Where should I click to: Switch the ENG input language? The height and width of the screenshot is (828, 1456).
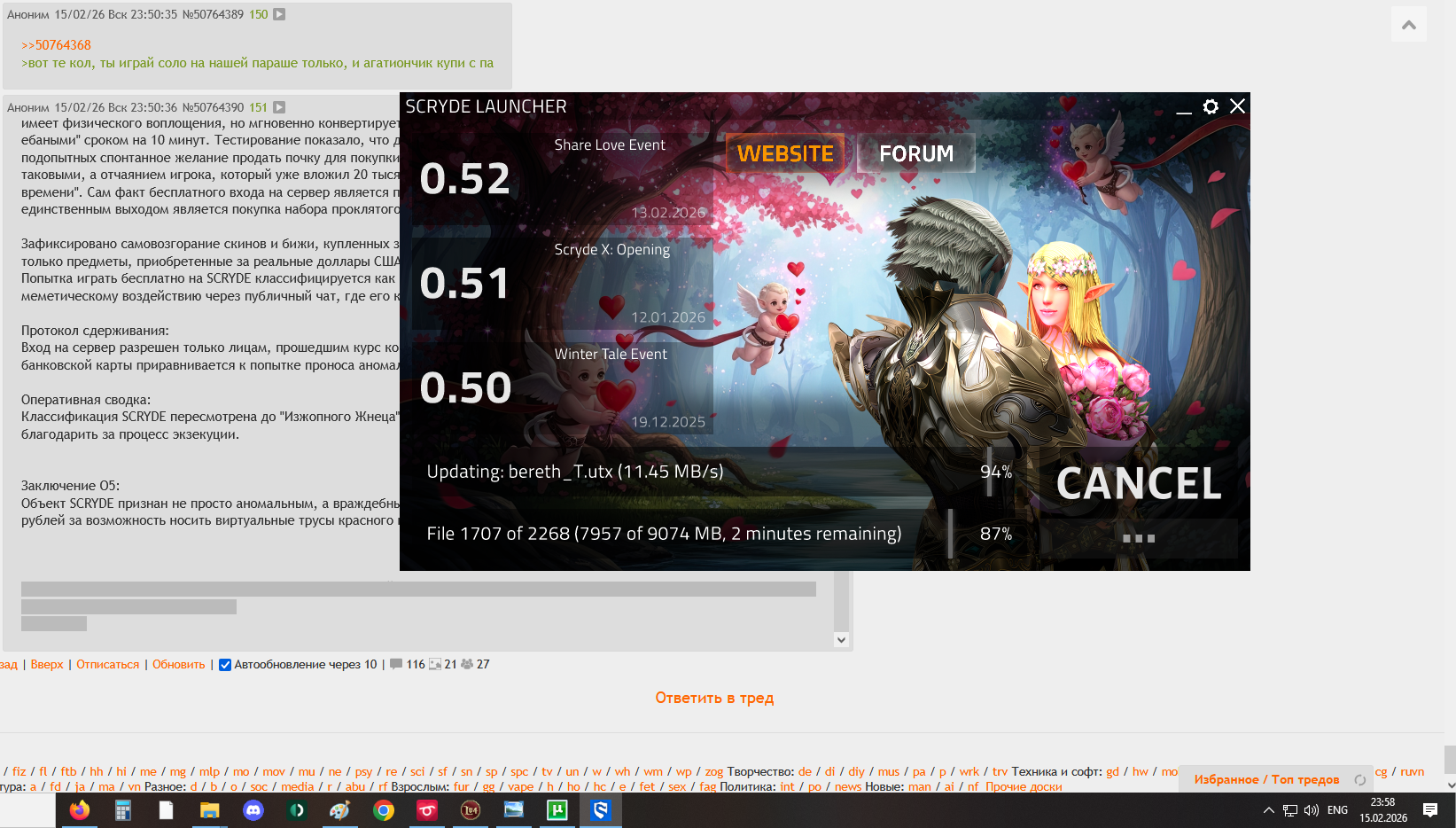click(1337, 810)
